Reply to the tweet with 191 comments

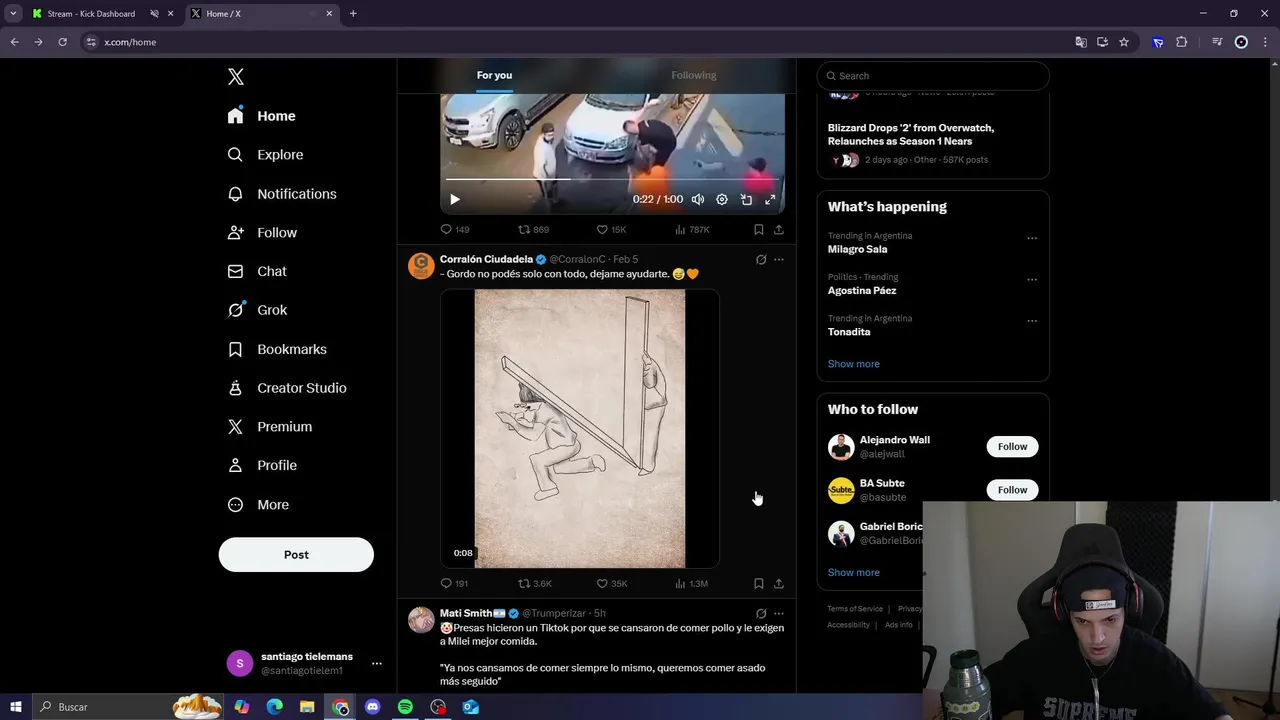point(455,583)
